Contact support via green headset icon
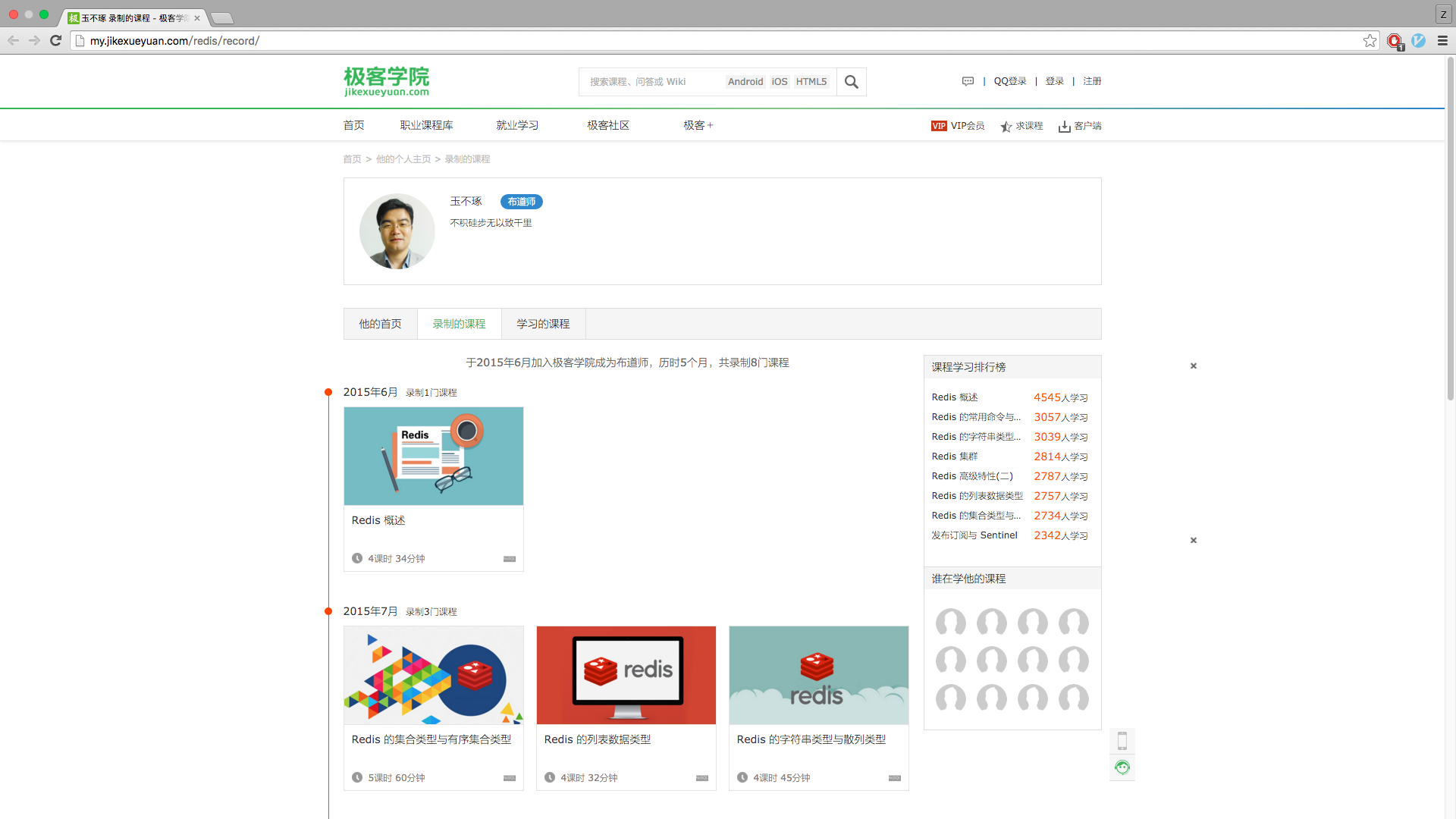This screenshot has width=1456, height=819. pos(1122,767)
